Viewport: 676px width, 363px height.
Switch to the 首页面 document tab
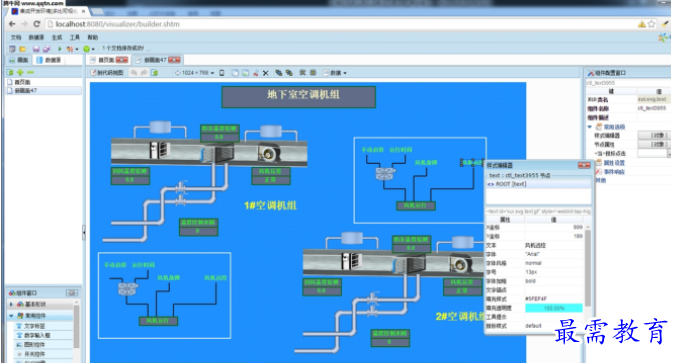point(106,60)
